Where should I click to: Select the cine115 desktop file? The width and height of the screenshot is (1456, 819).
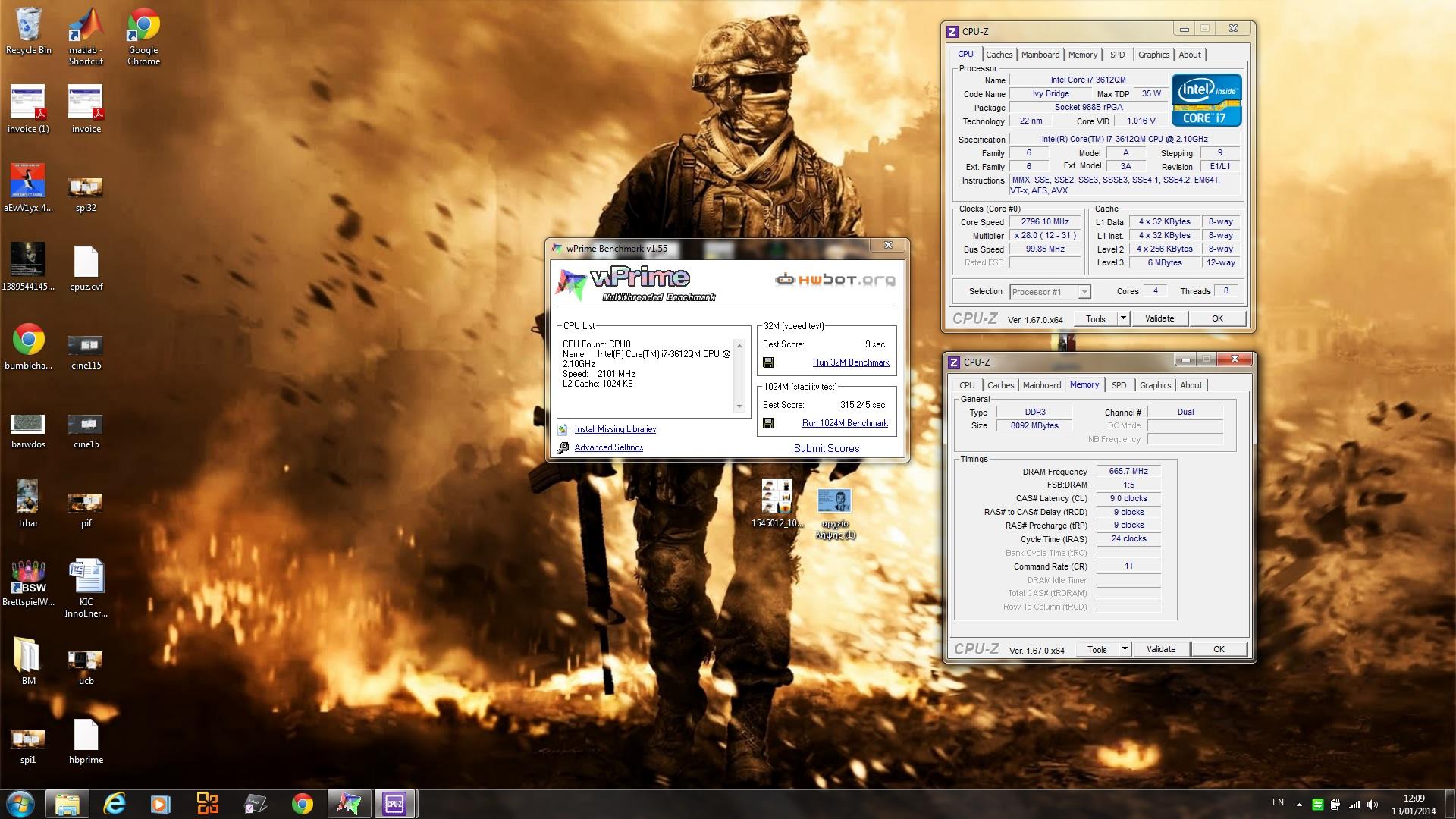click(x=86, y=352)
